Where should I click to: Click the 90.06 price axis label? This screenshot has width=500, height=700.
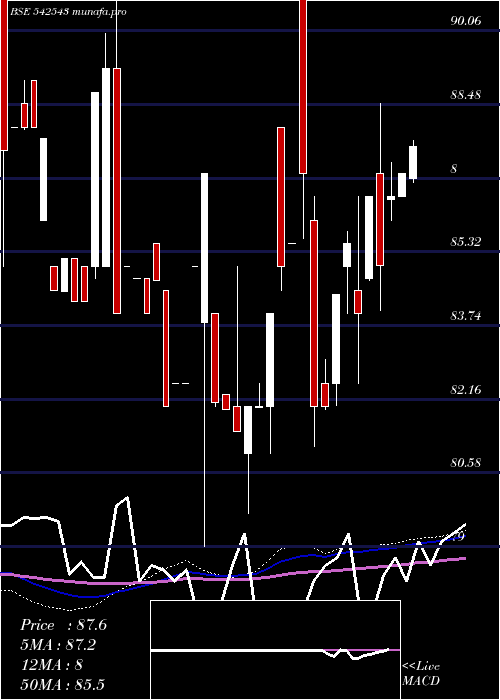(466, 21)
